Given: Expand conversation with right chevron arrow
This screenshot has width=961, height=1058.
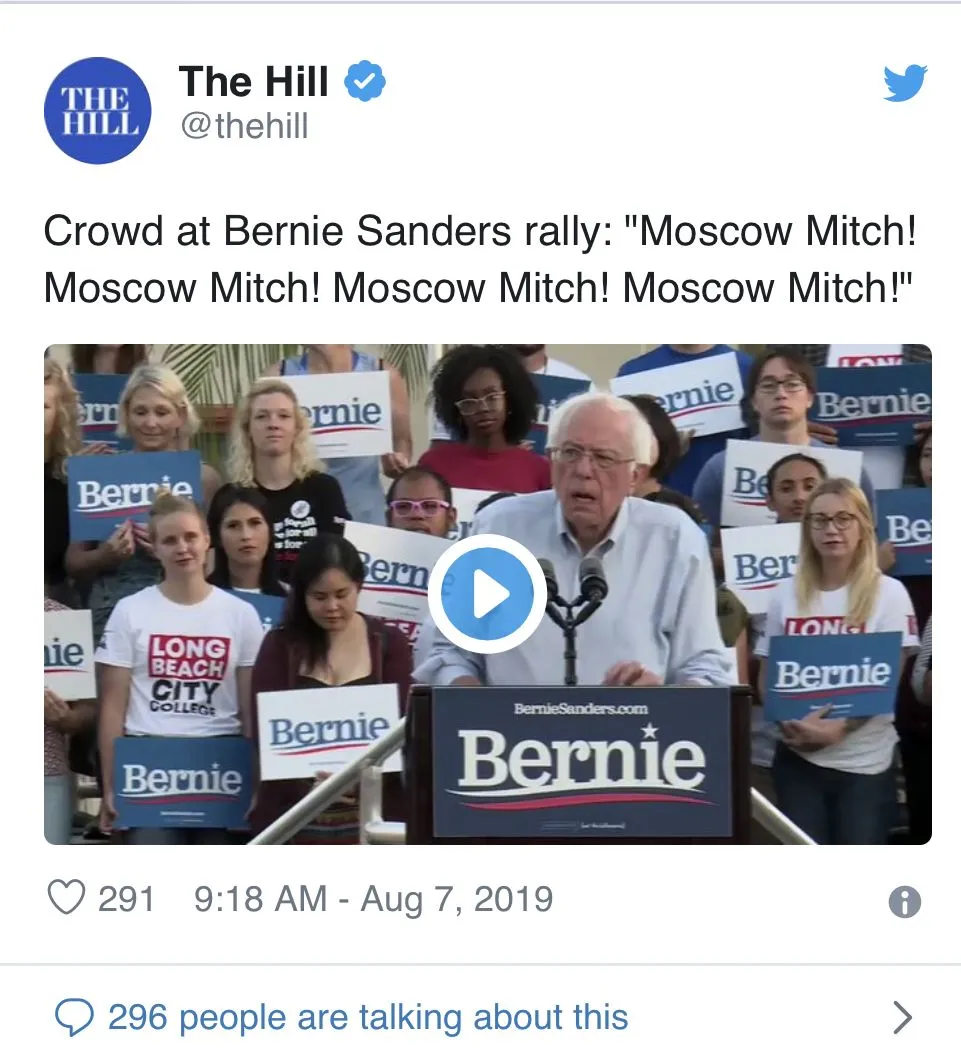Looking at the screenshot, I should tap(902, 1018).
